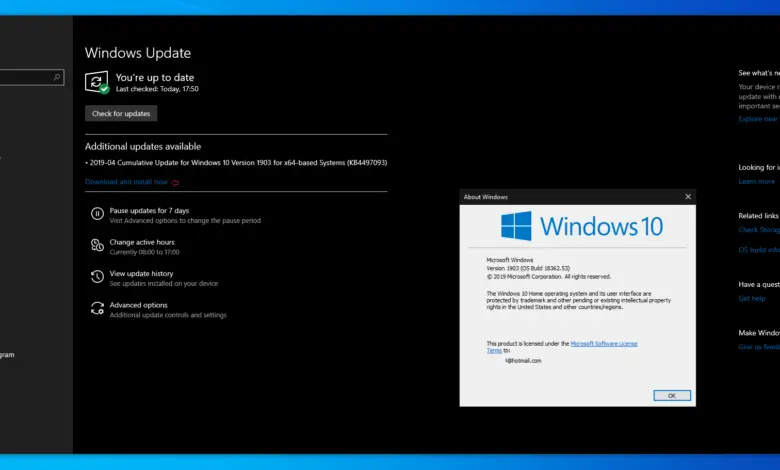Screen dimensions: 780x470
Task: Click the Check for updates button
Action: point(121,113)
